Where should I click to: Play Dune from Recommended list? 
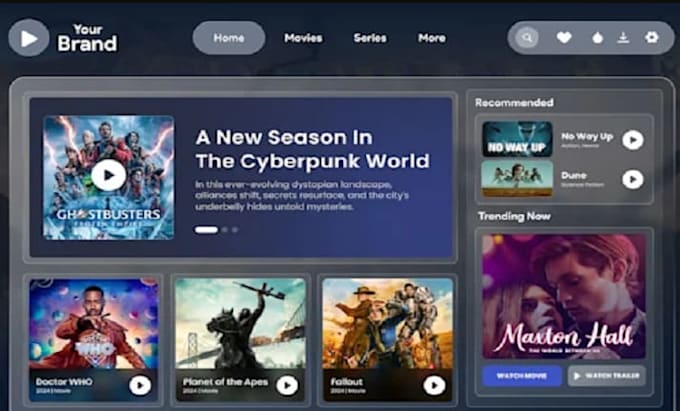(633, 179)
